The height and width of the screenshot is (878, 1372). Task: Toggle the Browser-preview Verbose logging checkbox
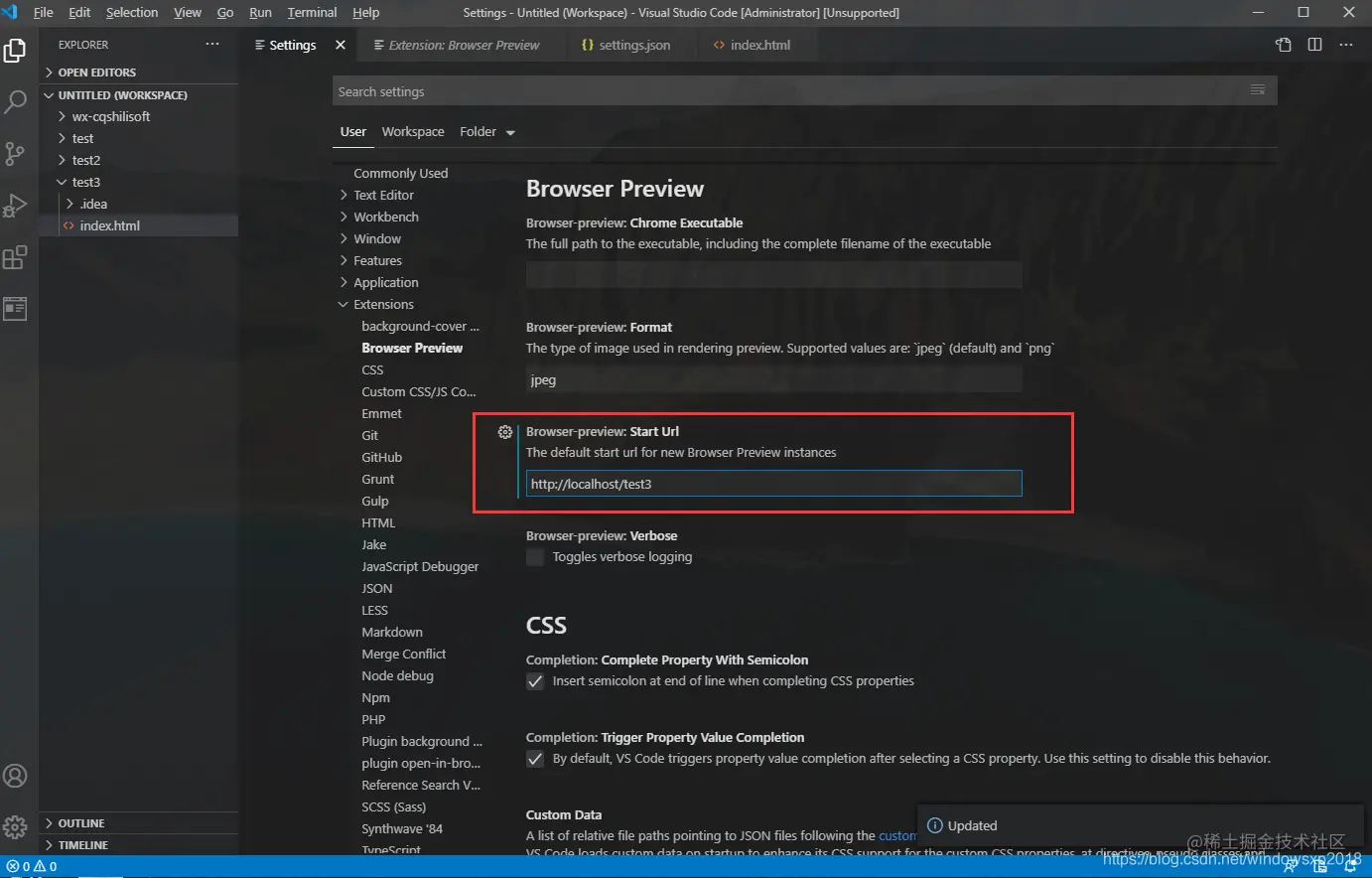[x=535, y=557]
